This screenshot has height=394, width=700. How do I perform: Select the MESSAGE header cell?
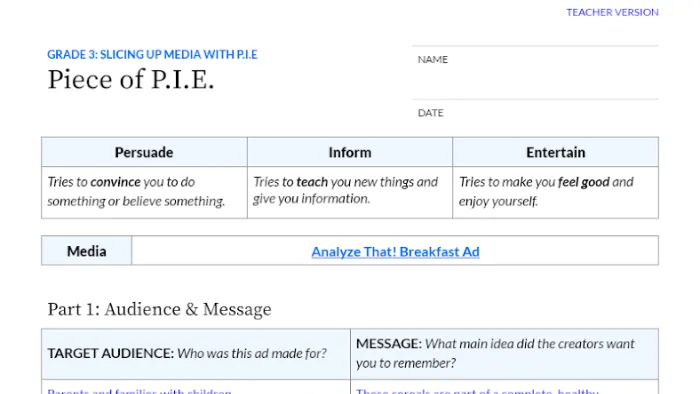point(504,354)
